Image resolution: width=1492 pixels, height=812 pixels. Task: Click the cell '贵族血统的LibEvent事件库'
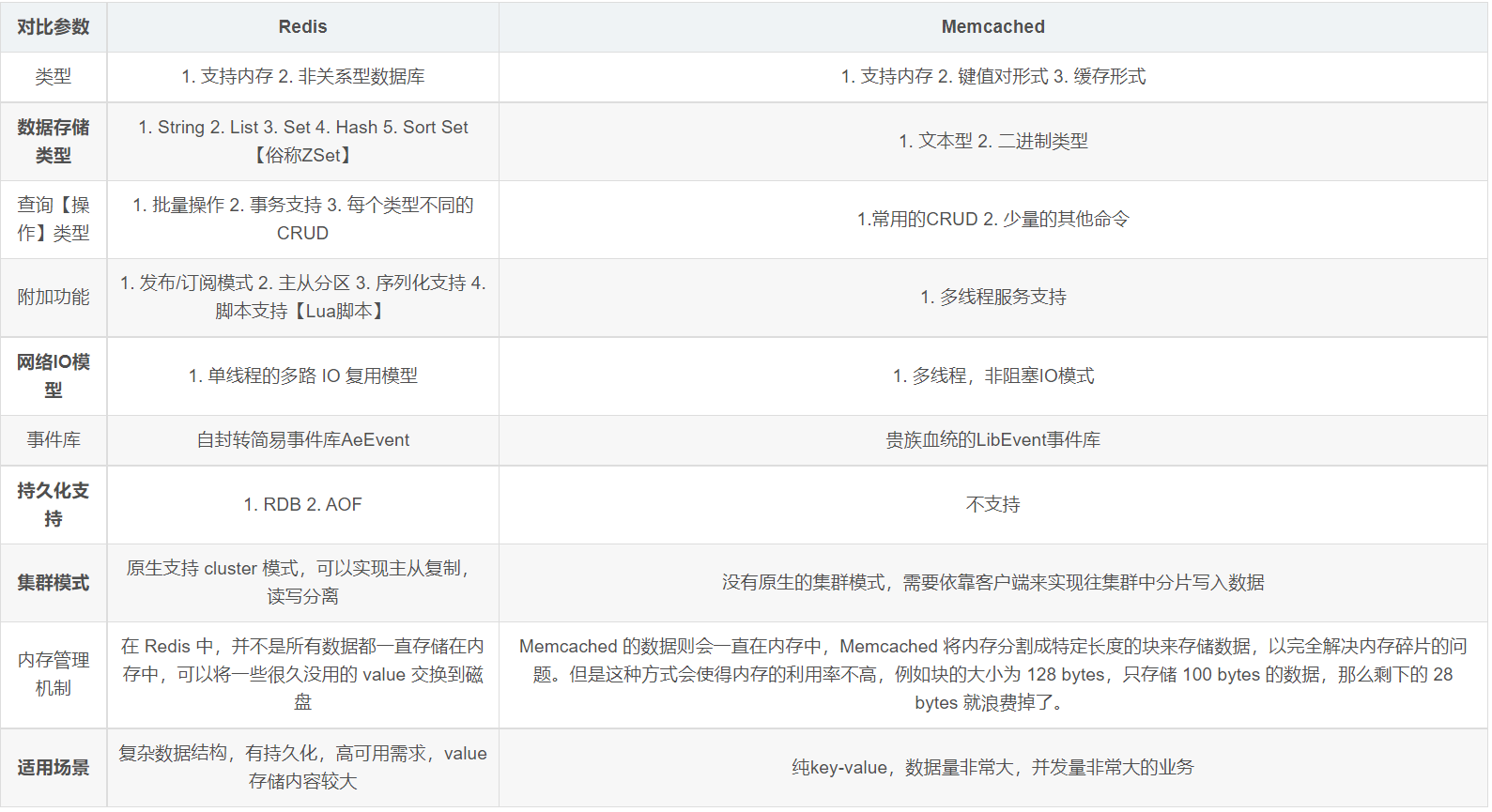click(992, 440)
